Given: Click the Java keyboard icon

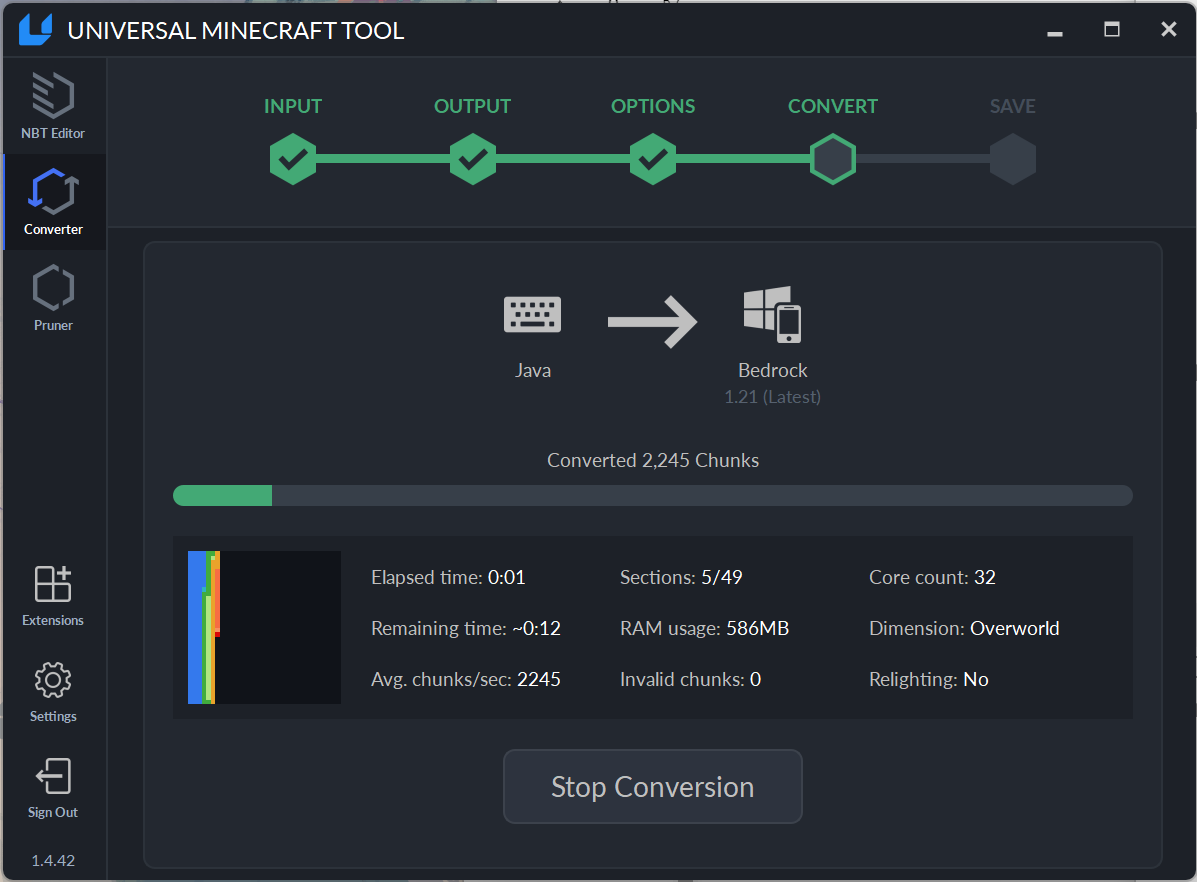Looking at the screenshot, I should click(533, 314).
